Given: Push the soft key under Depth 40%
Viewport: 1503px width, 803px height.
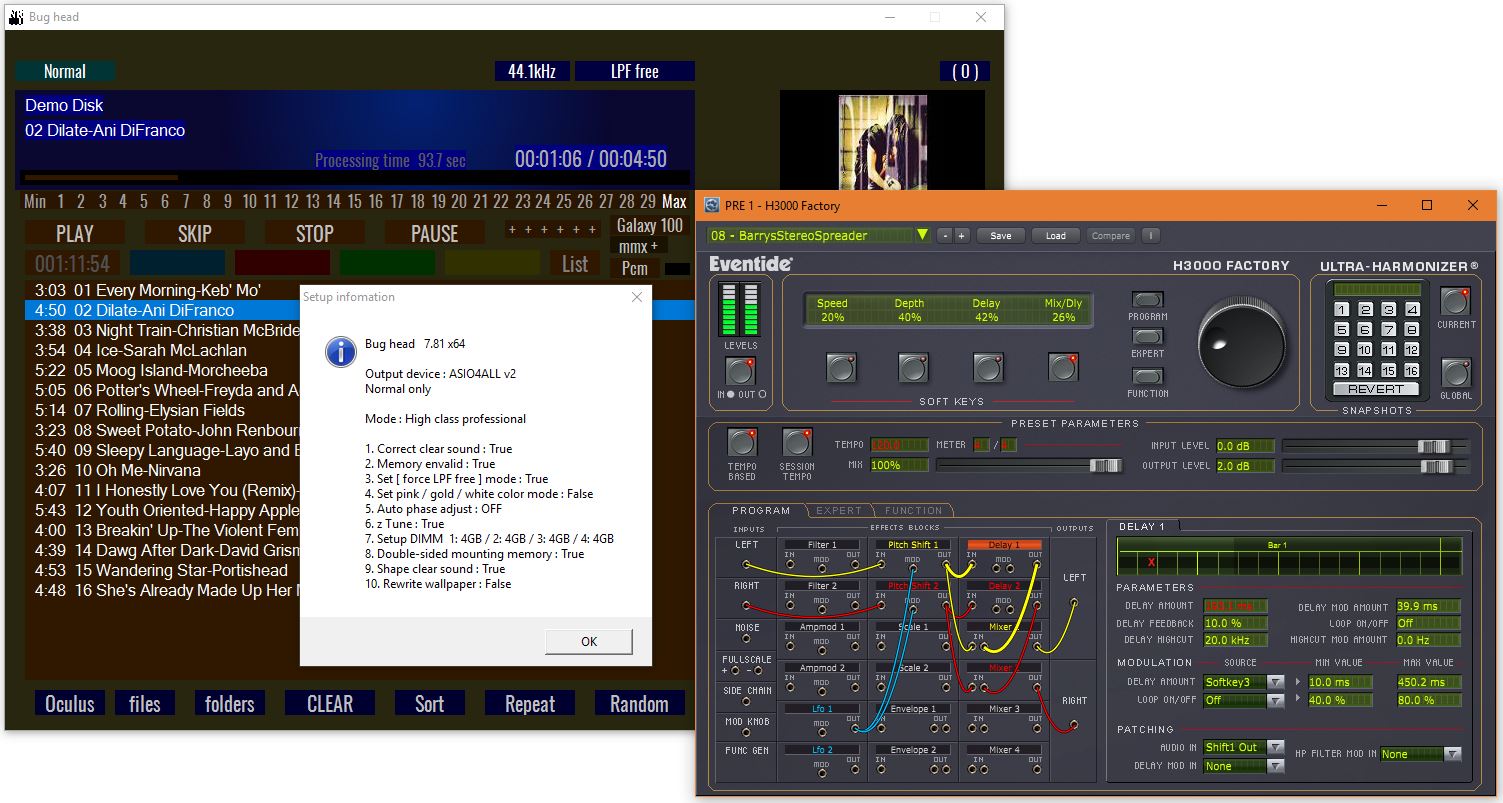Looking at the screenshot, I should tap(913, 368).
